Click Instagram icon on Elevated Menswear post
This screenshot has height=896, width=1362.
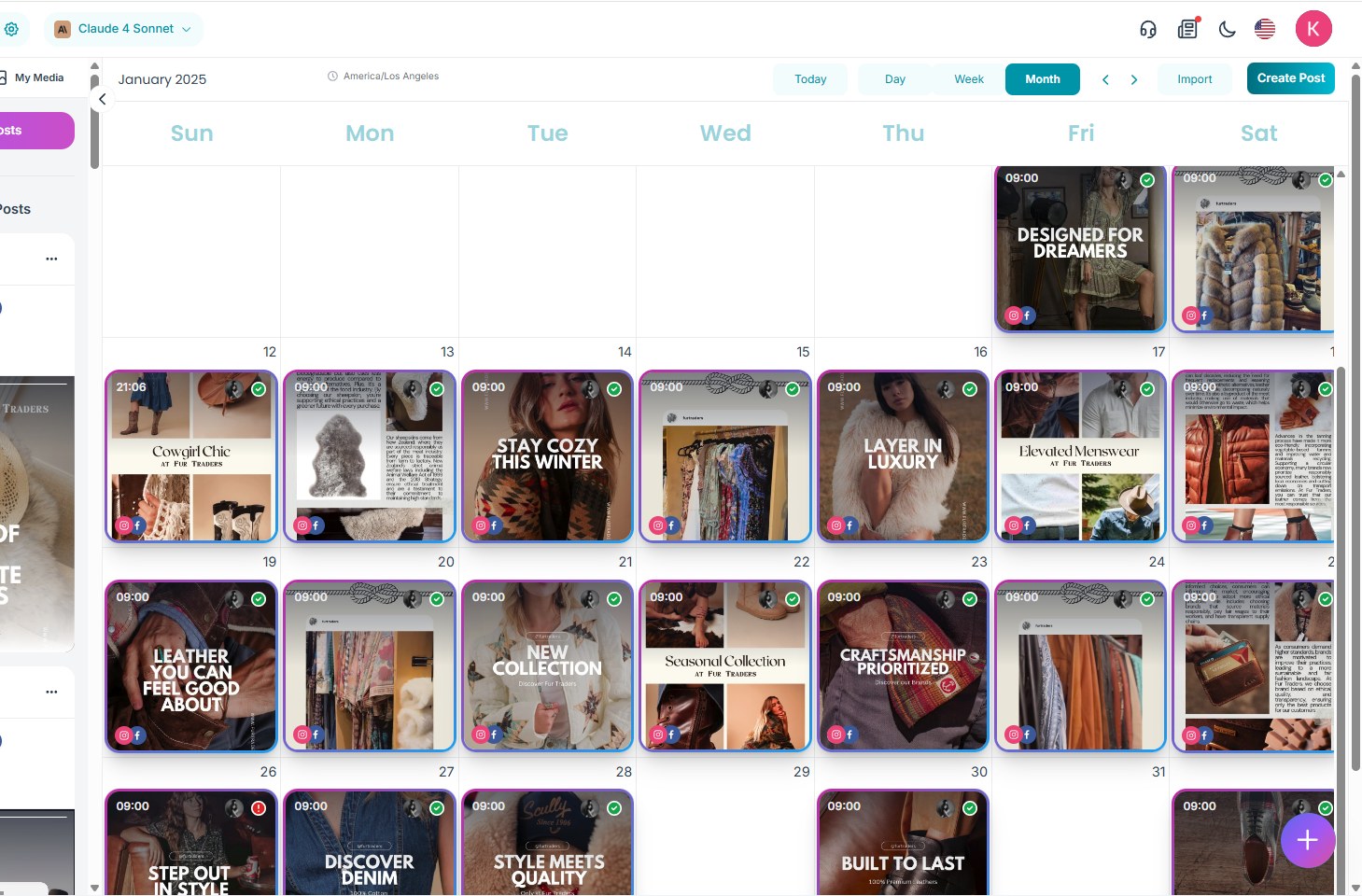1013,525
